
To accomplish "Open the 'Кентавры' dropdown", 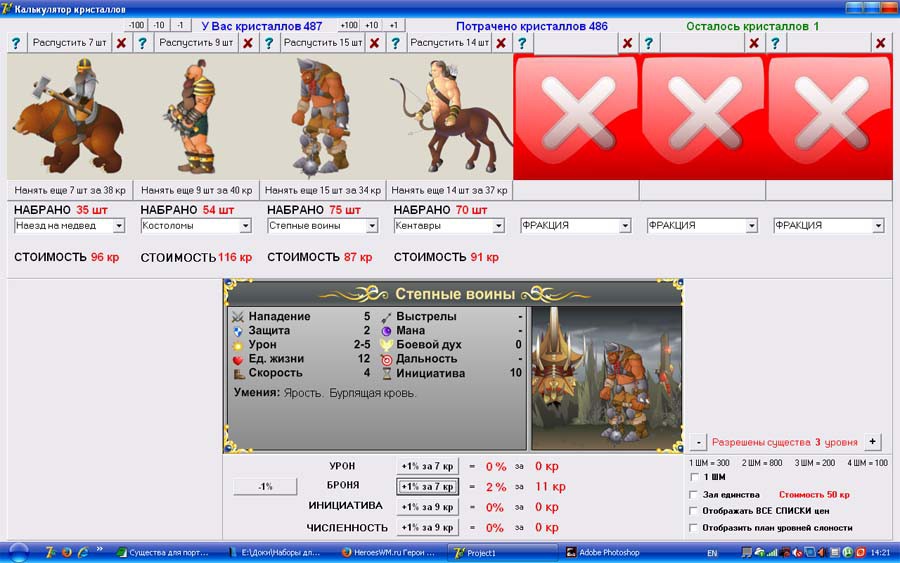I will [x=498, y=226].
